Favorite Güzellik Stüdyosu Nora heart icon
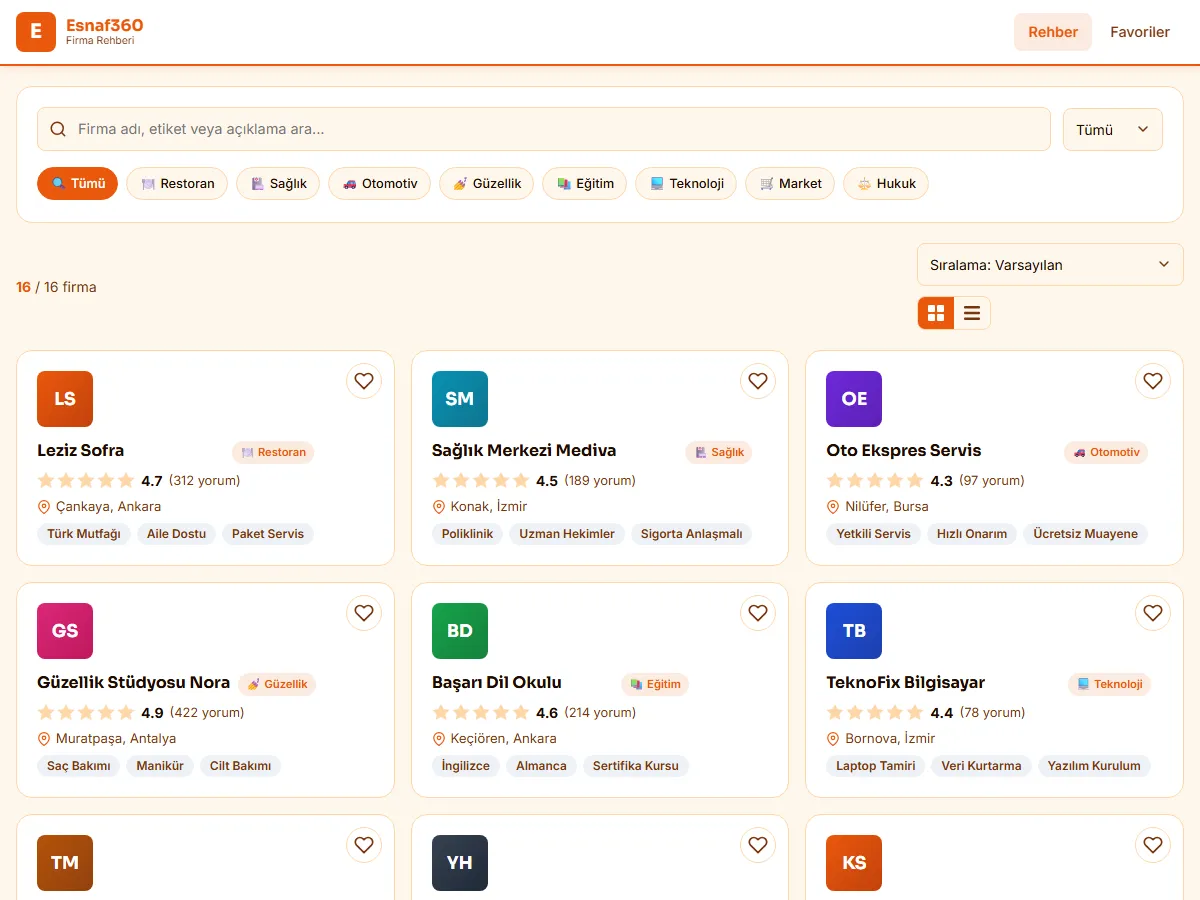The height and width of the screenshot is (900, 1200). pyautogui.click(x=364, y=613)
